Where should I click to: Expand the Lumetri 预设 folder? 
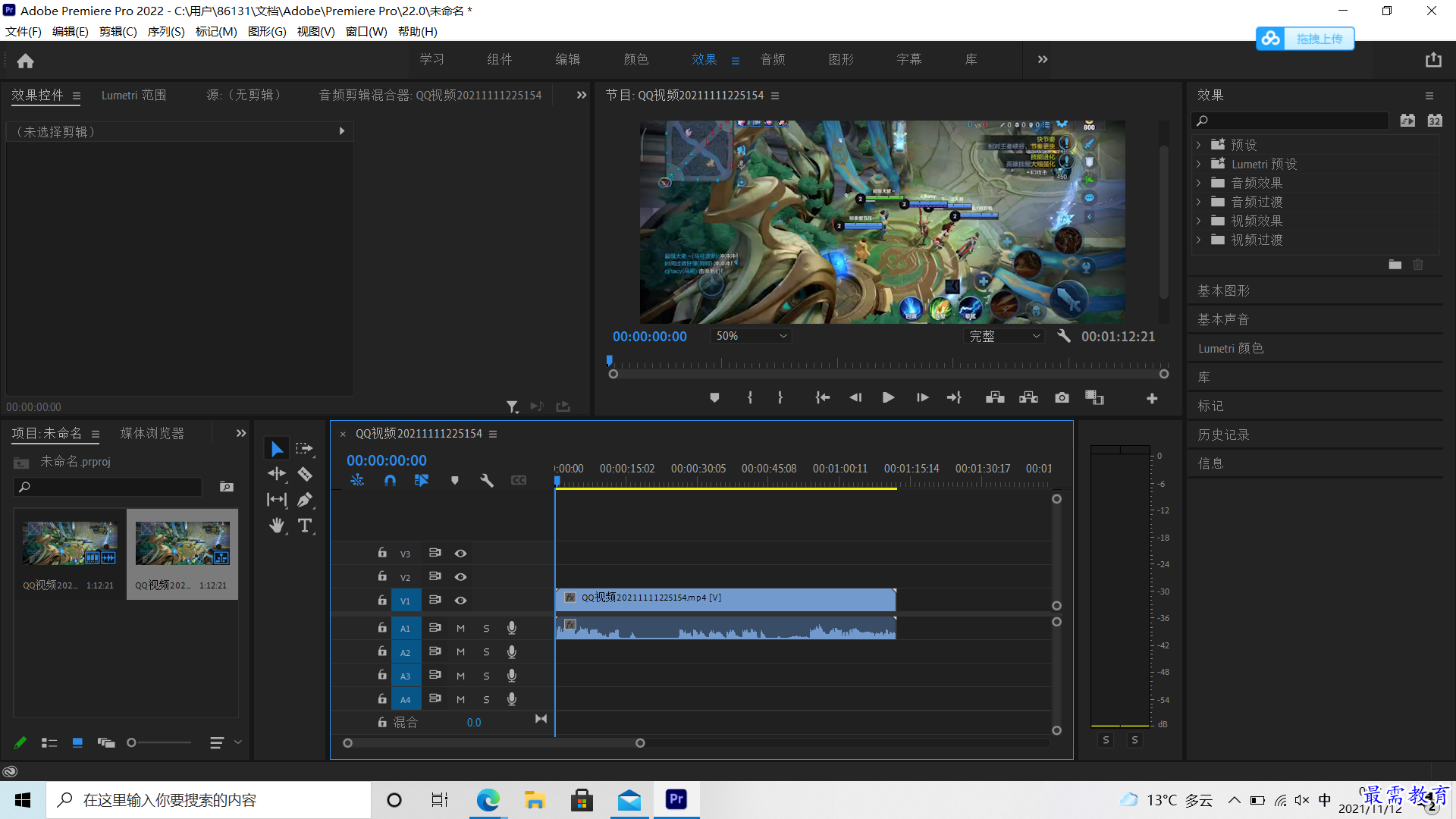(1198, 164)
